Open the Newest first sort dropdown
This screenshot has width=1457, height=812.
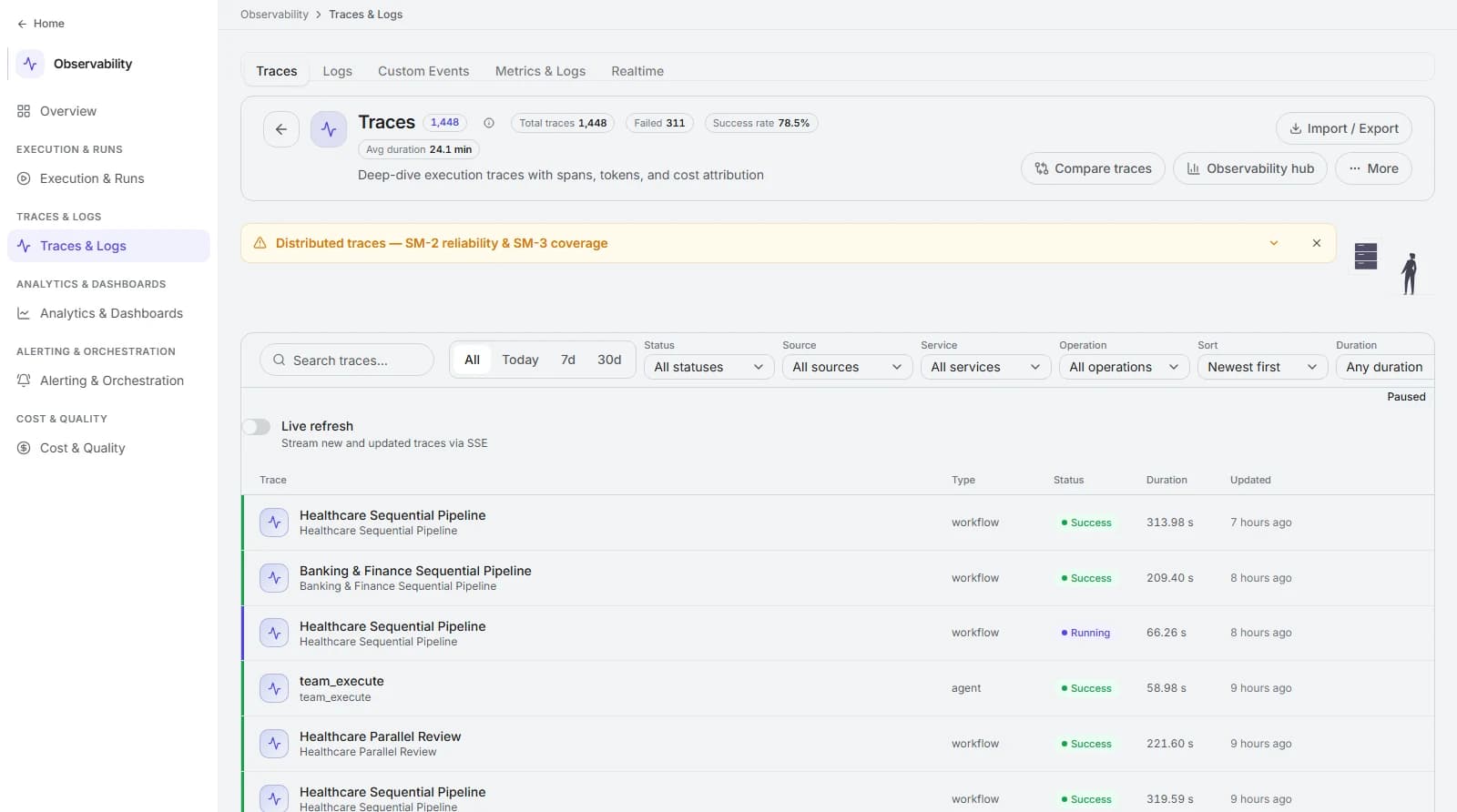point(1262,367)
